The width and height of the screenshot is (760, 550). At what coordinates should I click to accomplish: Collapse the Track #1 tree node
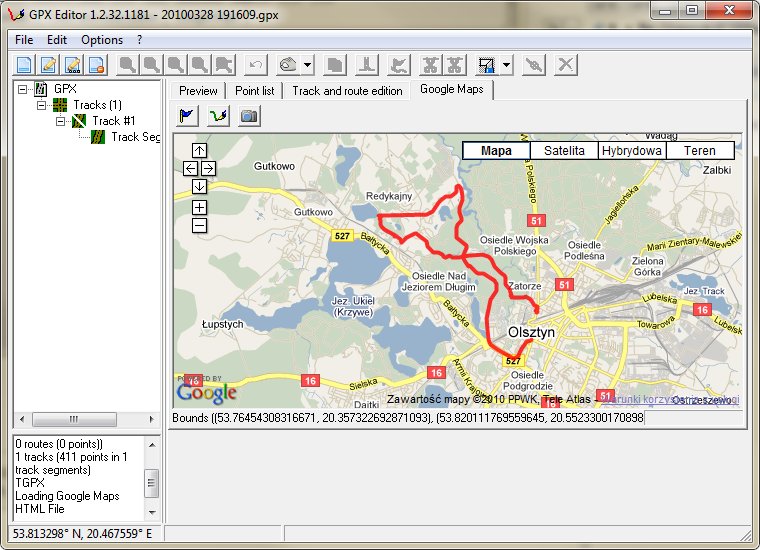coord(61,121)
